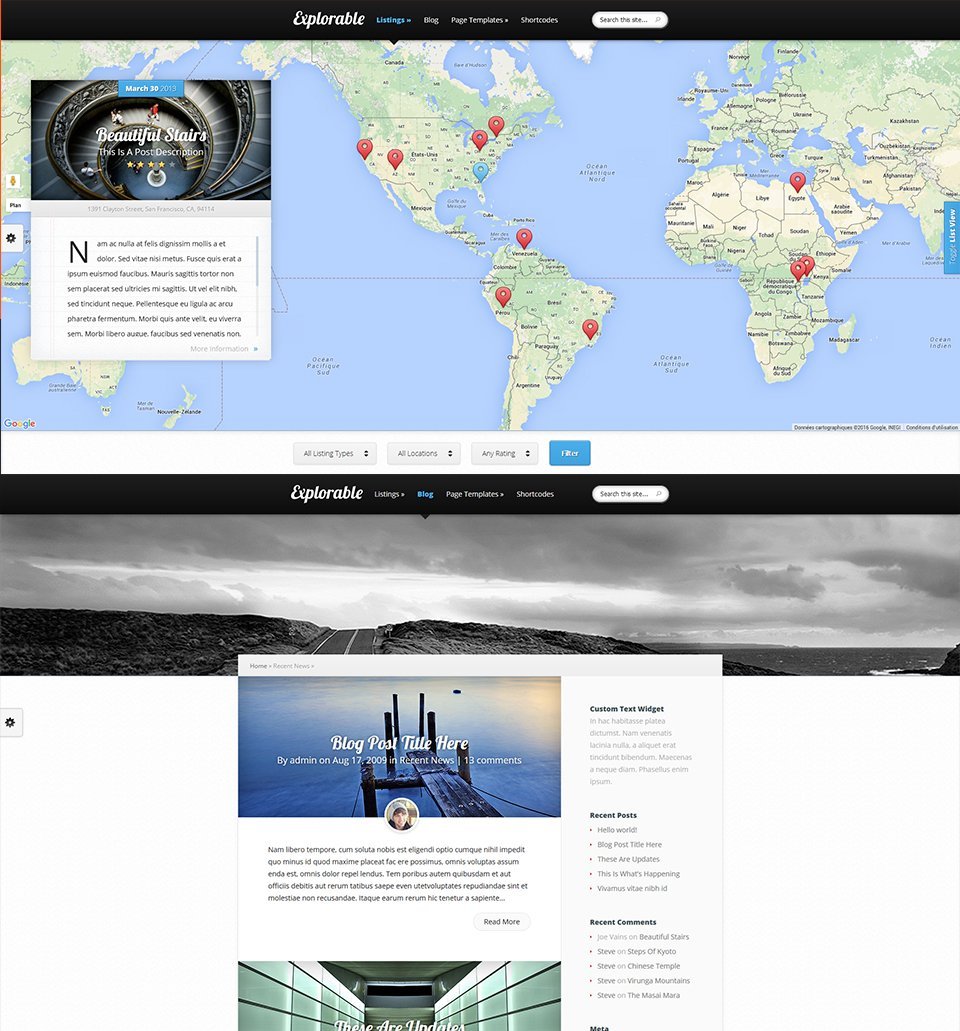
Task: Click the red marker on Venezuela
Action: click(x=524, y=238)
